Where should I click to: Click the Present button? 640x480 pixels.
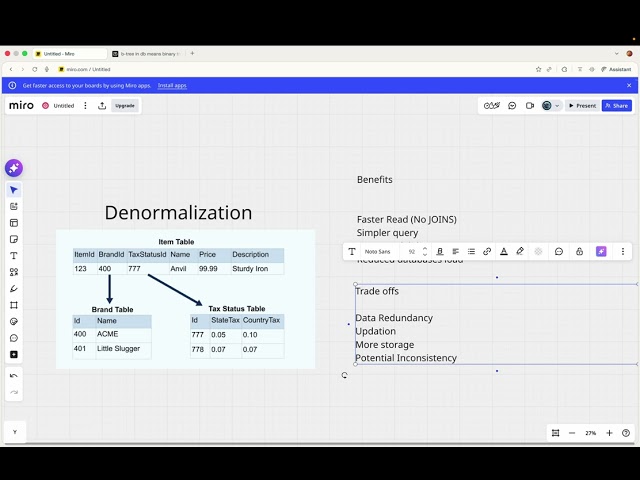click(582, 106)
